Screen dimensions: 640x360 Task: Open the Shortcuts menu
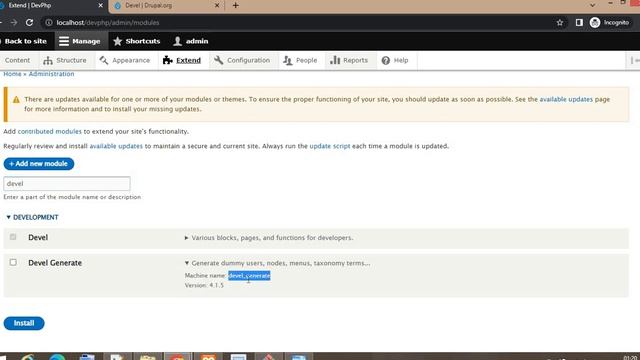tap(137, 41)
